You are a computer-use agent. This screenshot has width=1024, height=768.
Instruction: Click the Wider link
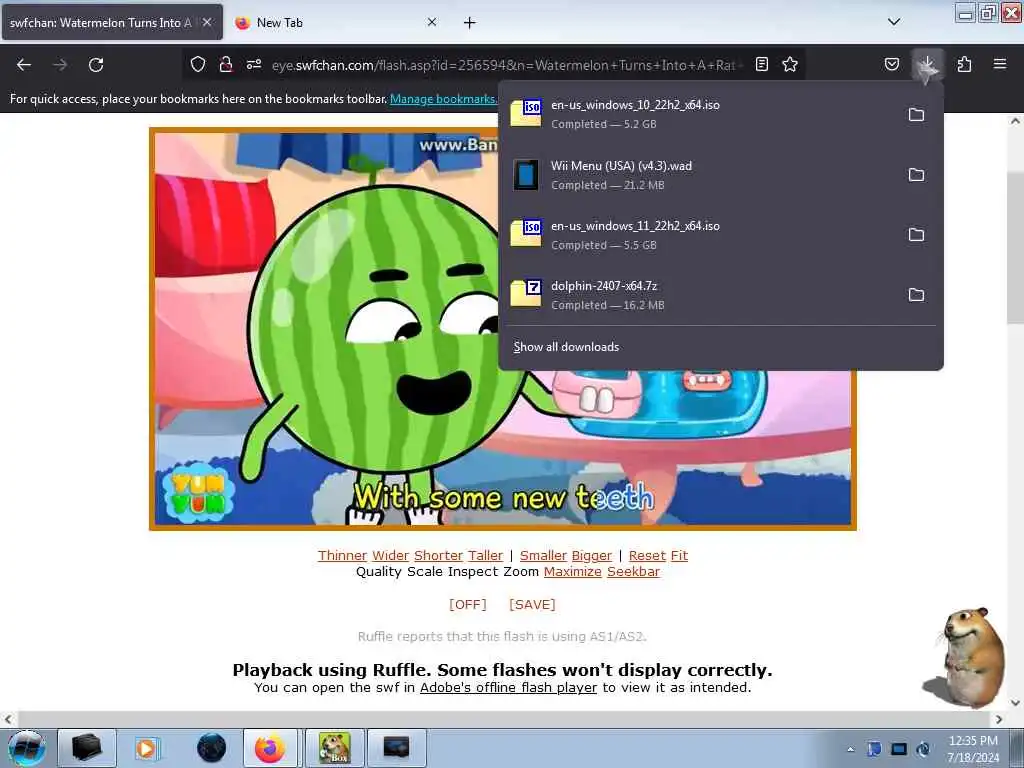[391, 555]
